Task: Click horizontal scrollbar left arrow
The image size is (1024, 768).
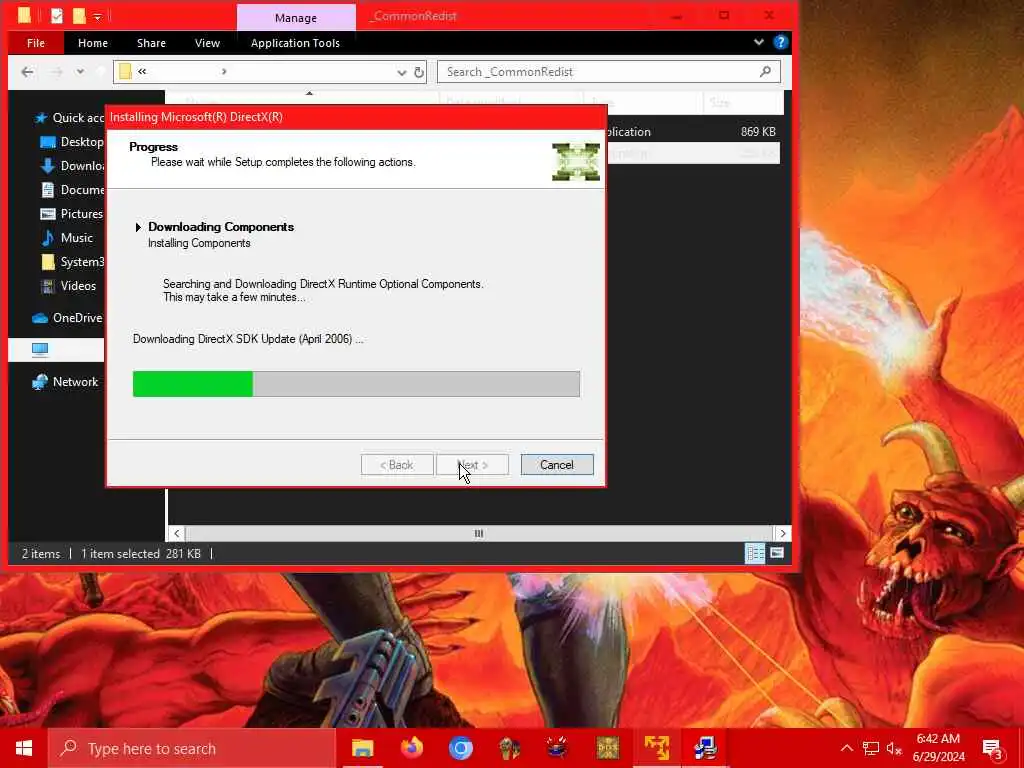Action: tap(176, 534)
